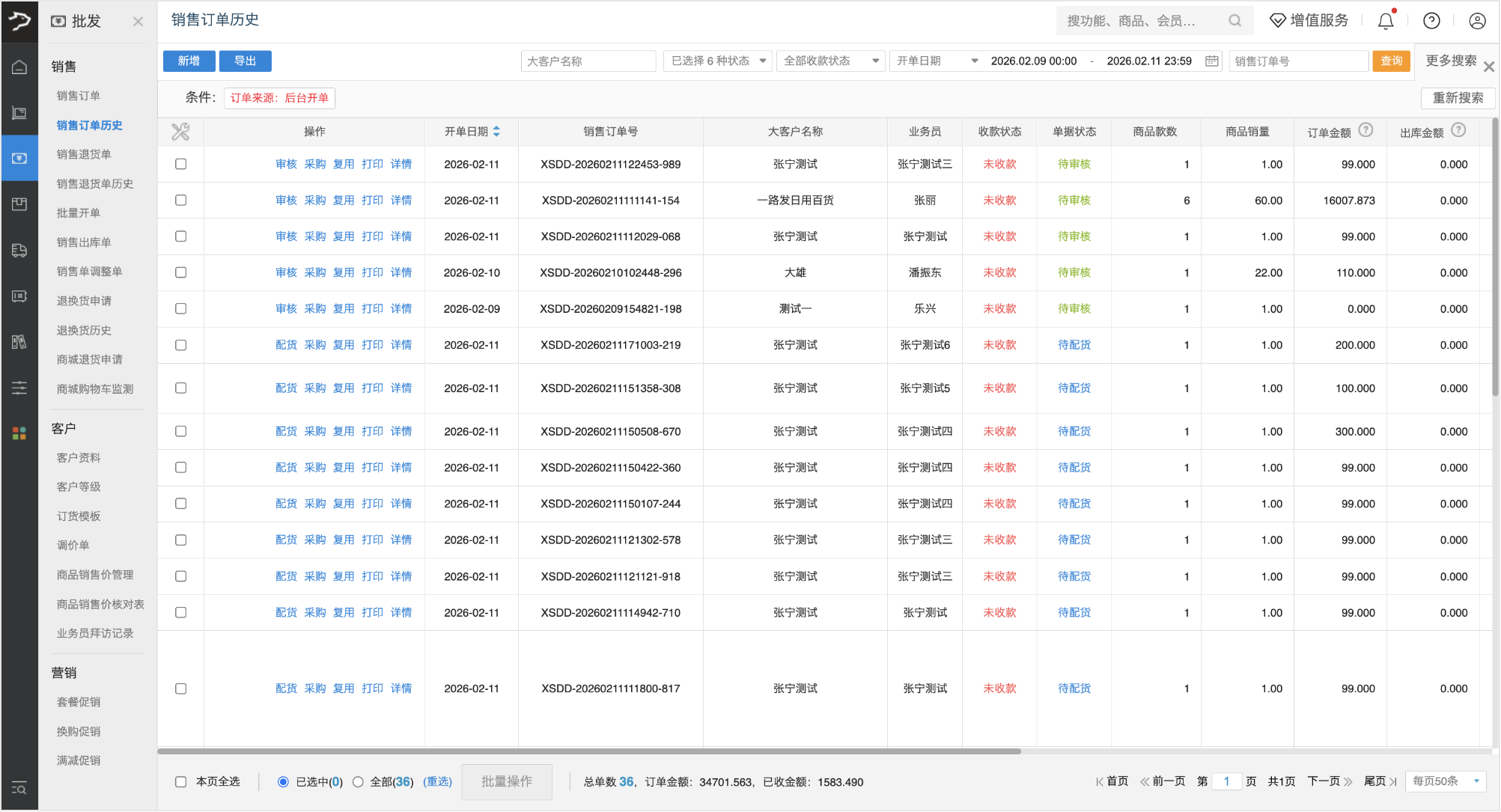Sort by 开单日期 column arrows

coord(497,131)
